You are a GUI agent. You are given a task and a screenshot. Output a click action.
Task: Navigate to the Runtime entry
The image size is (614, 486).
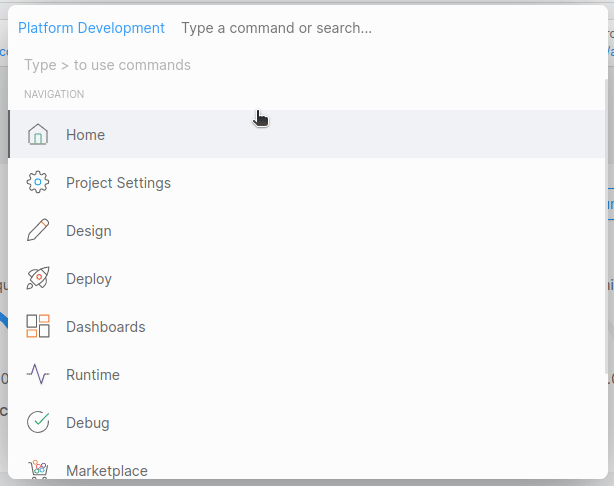(307, 374)
